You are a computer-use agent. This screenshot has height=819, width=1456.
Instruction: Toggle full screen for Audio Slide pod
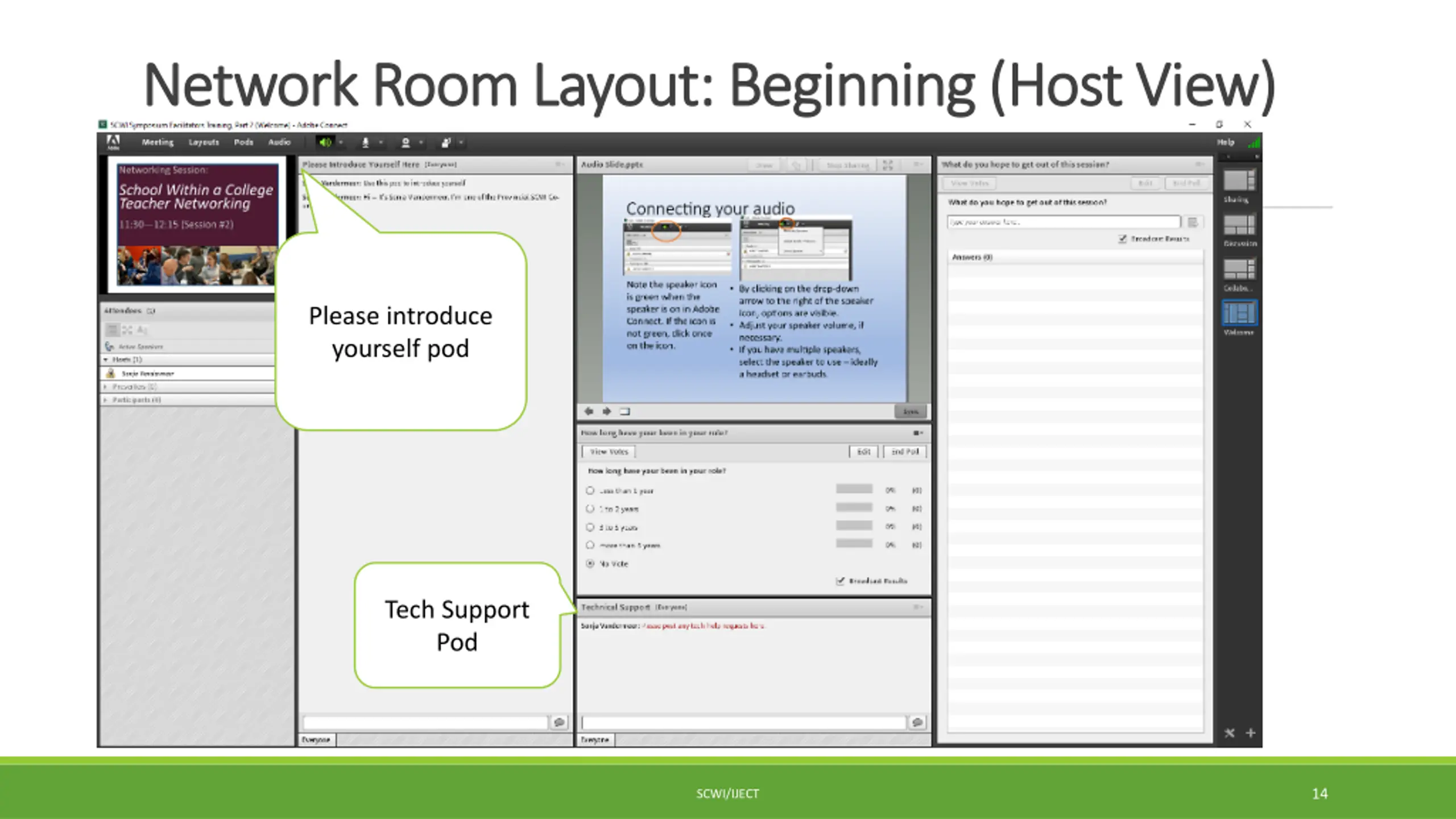[888, 165]
